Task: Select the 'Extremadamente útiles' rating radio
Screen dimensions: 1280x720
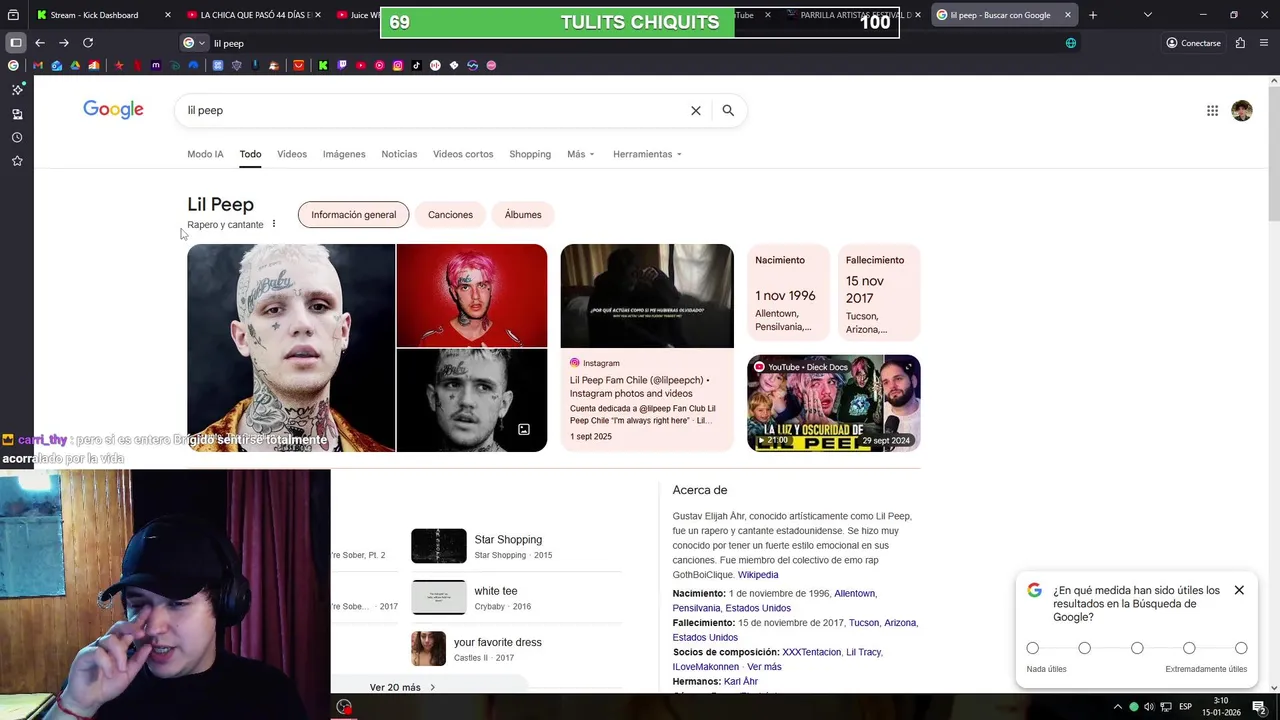Action: (1241, 648)
